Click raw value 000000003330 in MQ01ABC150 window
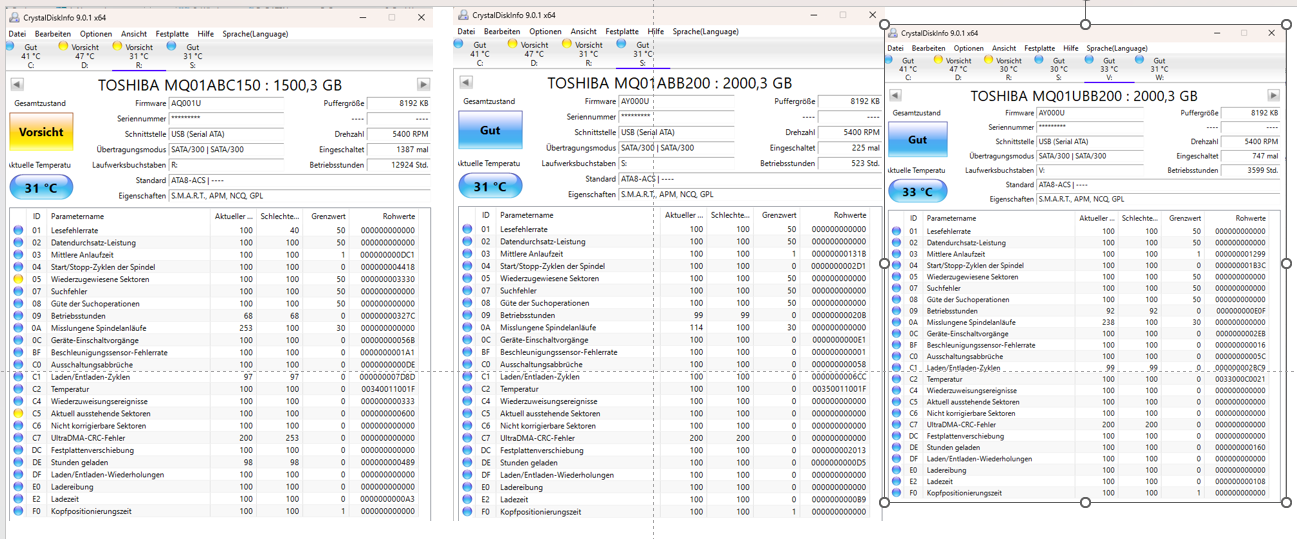Image resolution: width=1297 pixels, height=539 pixels. (387, 279)
